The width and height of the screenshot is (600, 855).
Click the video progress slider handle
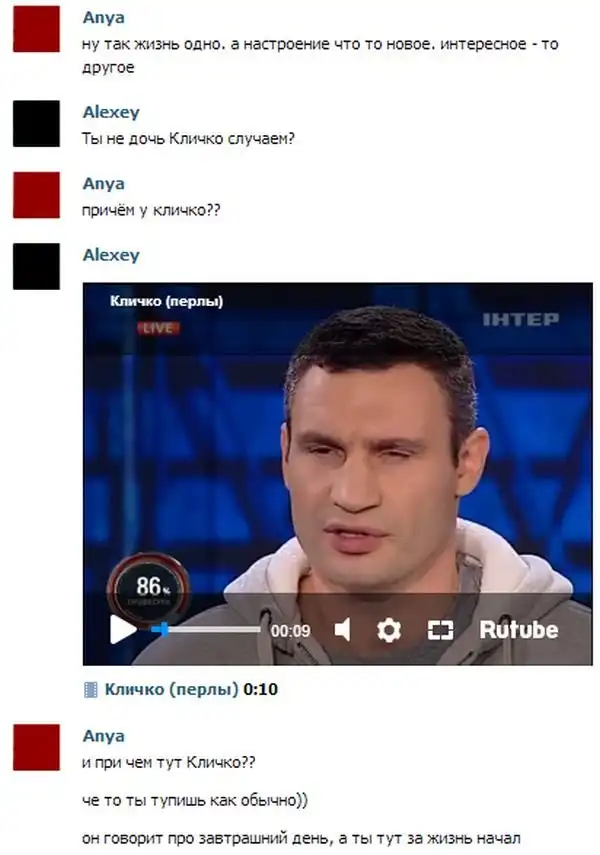[161, 629]
